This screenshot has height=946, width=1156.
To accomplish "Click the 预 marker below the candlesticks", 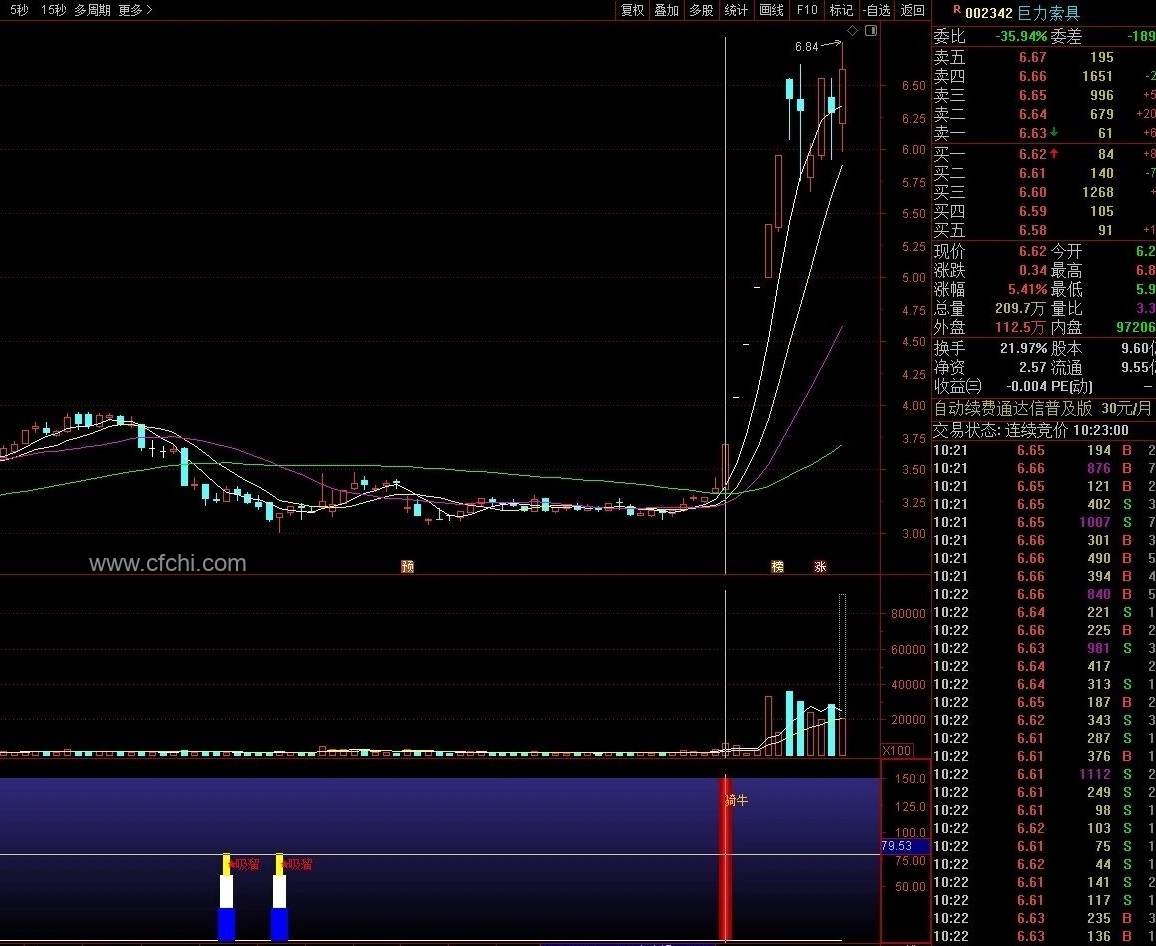I will (407, 566).
